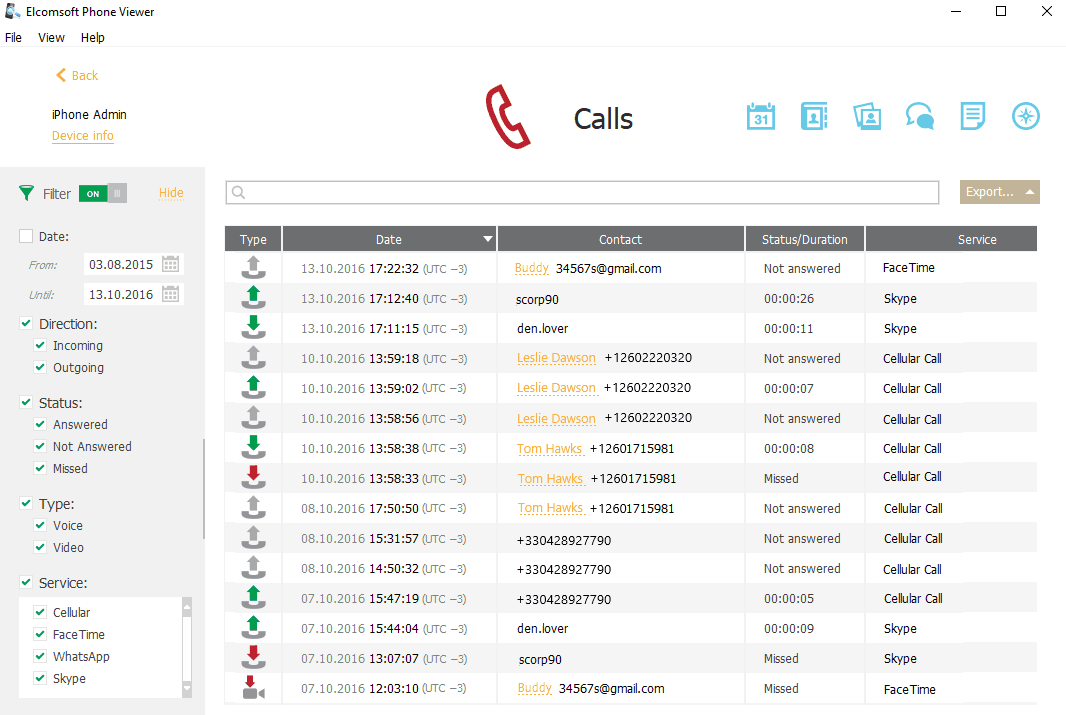The image size is (1066, 715).
Task: Sort calls by the Date column header
Action: pyautogui.click(x=389, y=240)
